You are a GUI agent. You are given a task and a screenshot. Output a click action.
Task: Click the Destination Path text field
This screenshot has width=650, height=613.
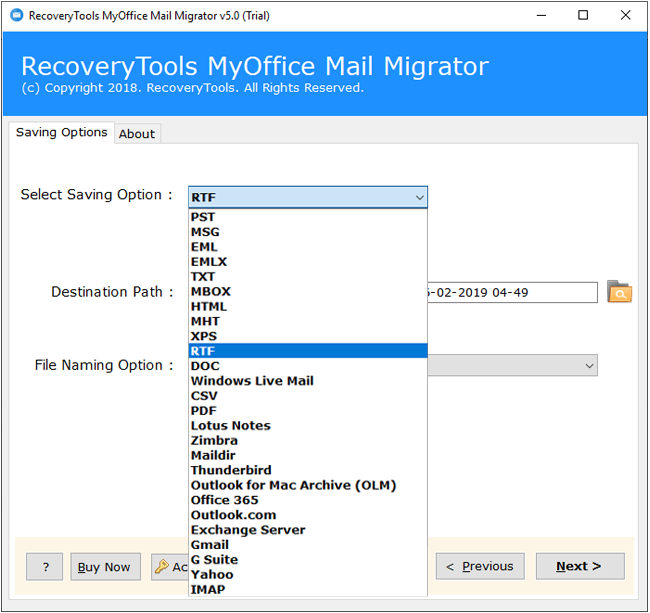pyautogui.click(x=512, y=293)
